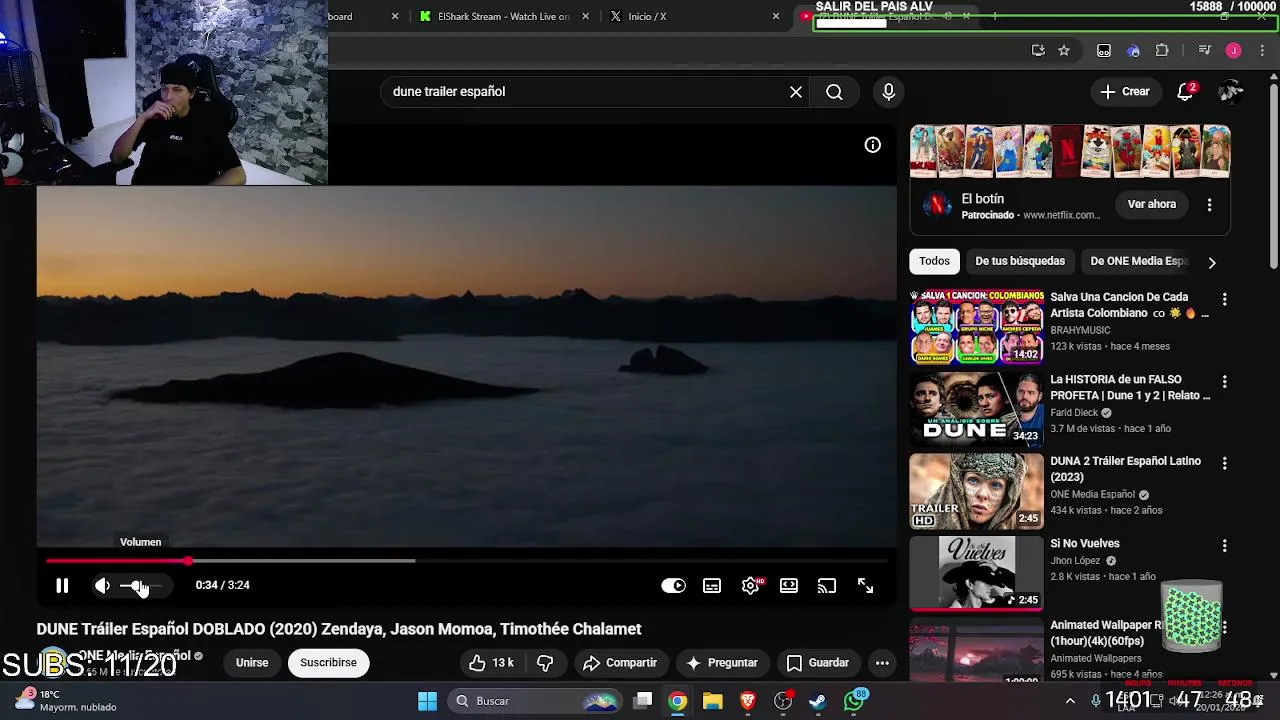
Task: Start a voice search with the microphone
Action: click(888, 92)
